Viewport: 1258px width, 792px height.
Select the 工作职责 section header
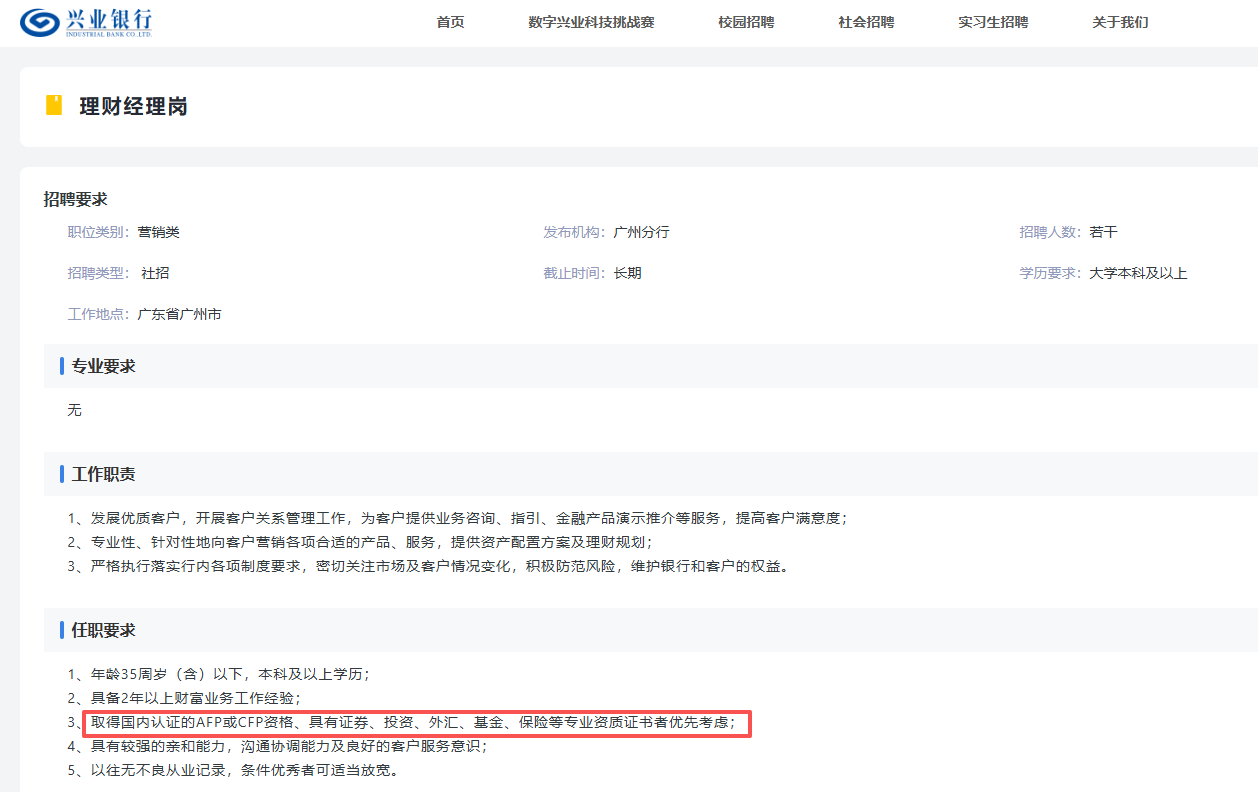tap(103, 474)
